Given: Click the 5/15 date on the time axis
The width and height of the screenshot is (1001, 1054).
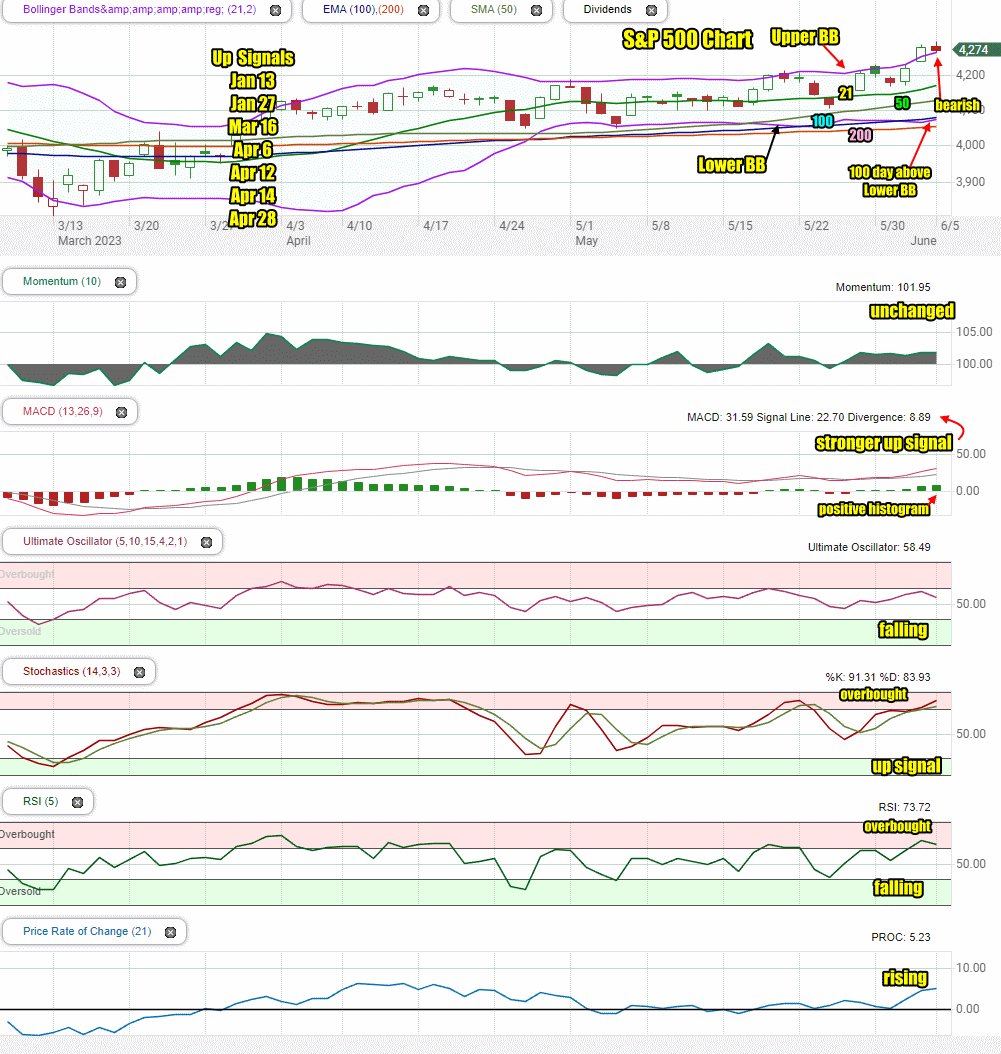Looking at the screenshot, I should coord(740,226).
